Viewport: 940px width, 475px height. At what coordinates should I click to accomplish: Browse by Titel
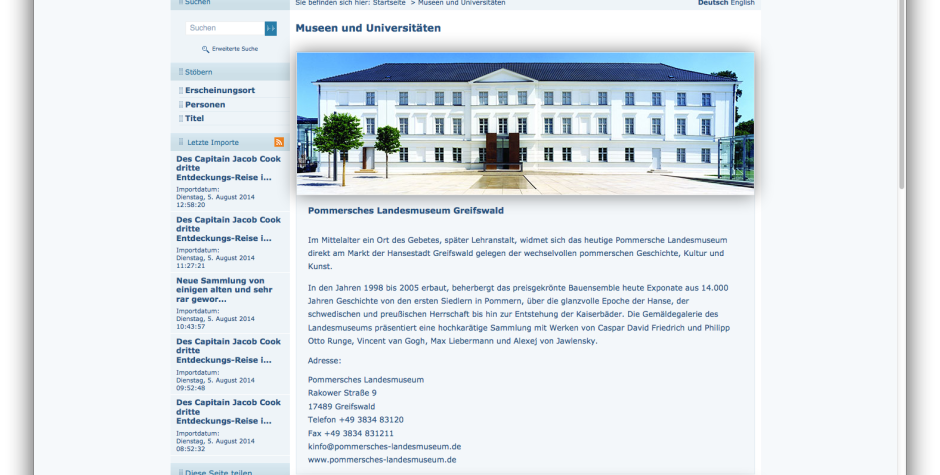[x=194, y=118]
